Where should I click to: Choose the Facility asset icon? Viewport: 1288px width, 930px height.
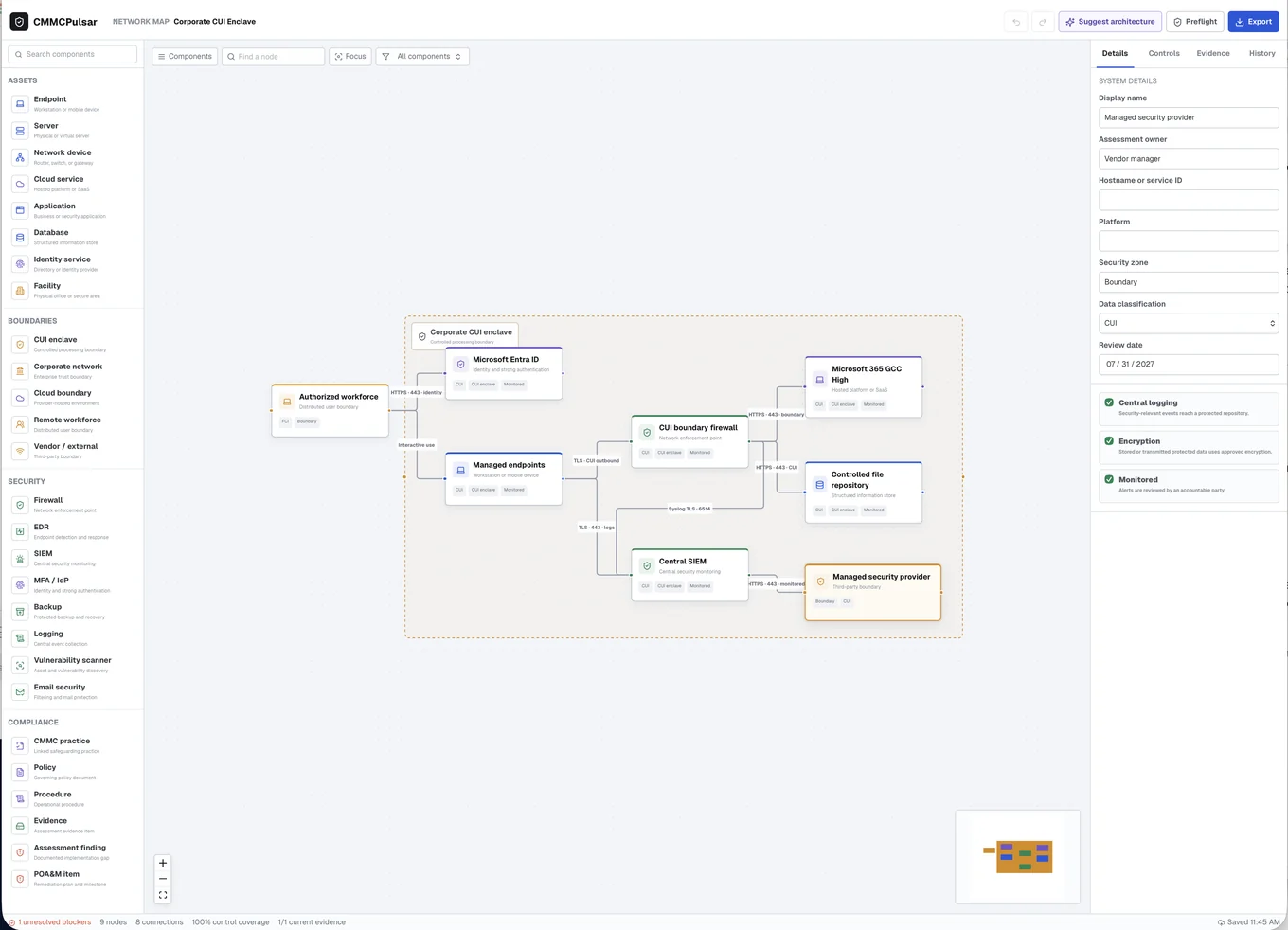20,291
